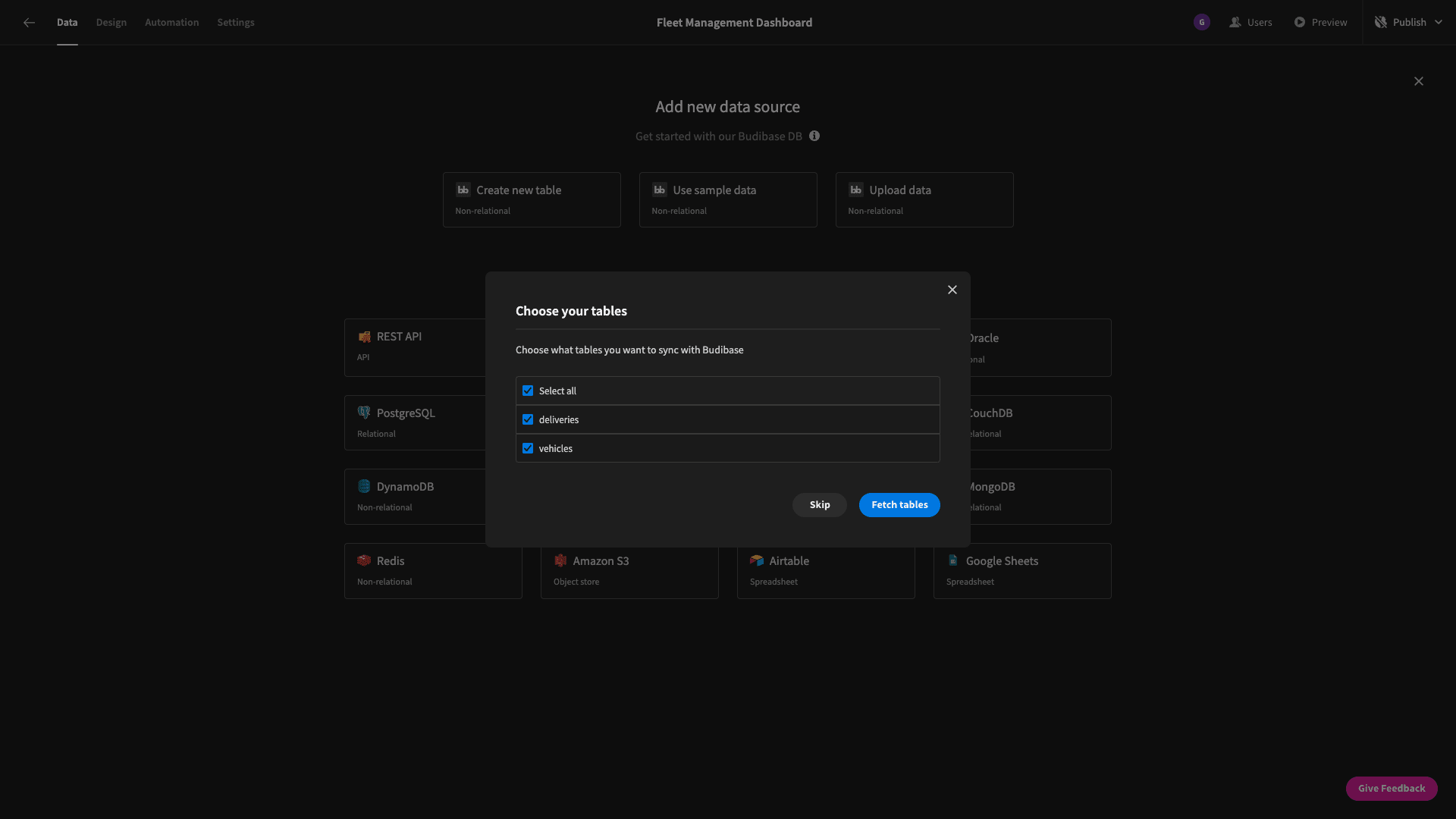Click the Users label in header
This screenshot has width=1456, height=819.
pyautogui.click(x=1260, y=23)
